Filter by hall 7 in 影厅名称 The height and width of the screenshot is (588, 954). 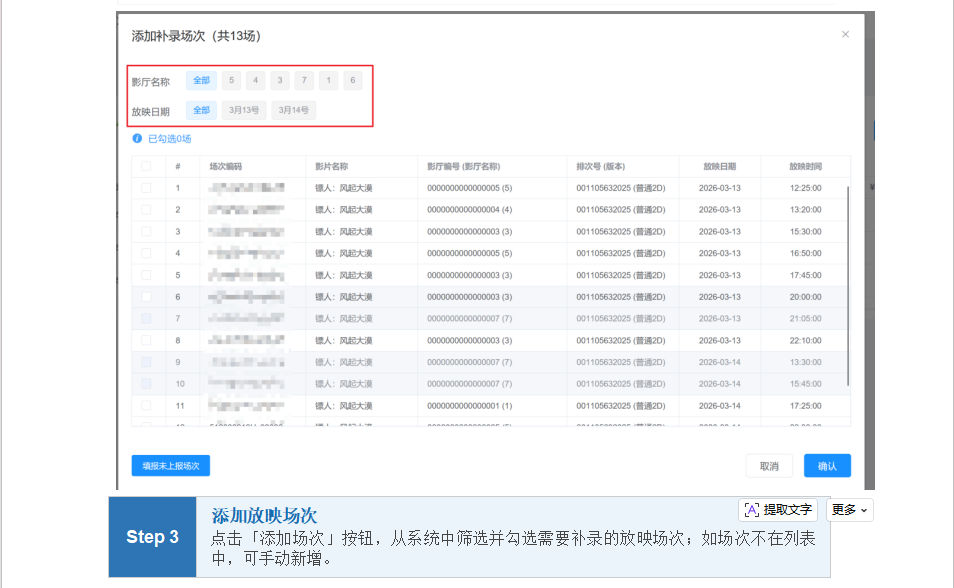tap(304, 81)
